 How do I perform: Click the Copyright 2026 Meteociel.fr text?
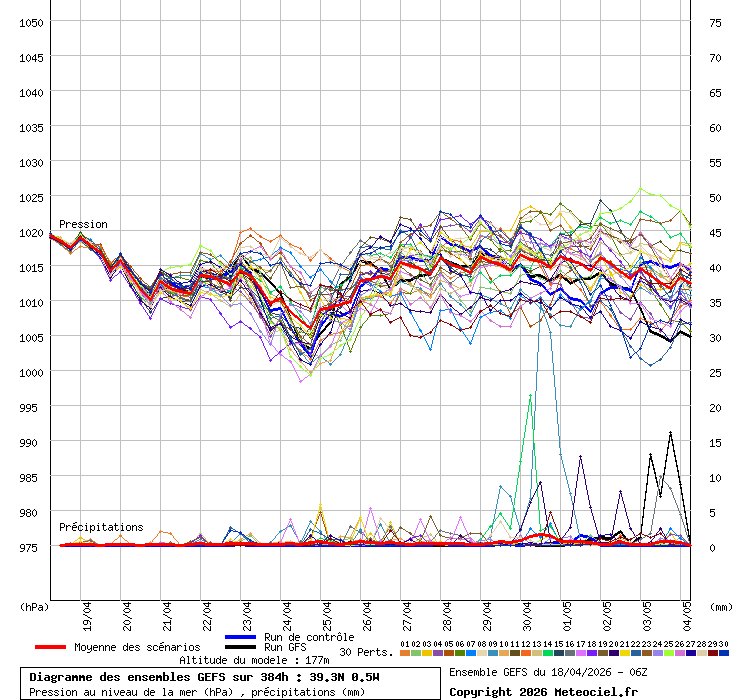coord(542,691)
